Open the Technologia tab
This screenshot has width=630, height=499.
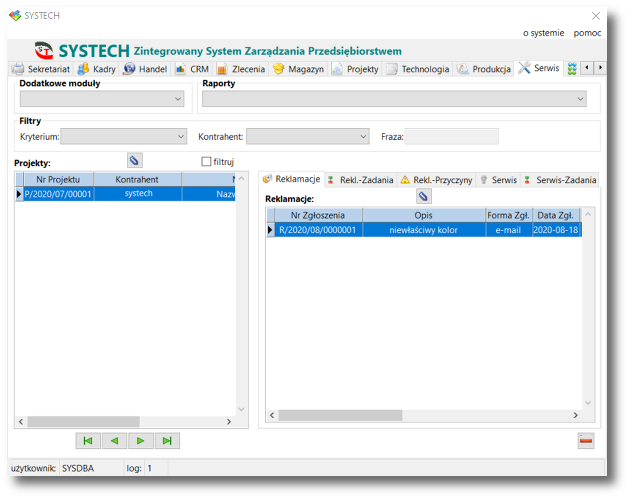point(418,69)
